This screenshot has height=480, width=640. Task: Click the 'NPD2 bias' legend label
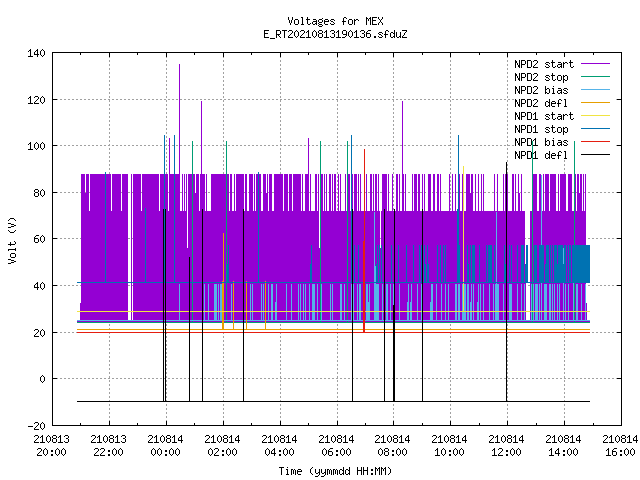click(541, 90)
